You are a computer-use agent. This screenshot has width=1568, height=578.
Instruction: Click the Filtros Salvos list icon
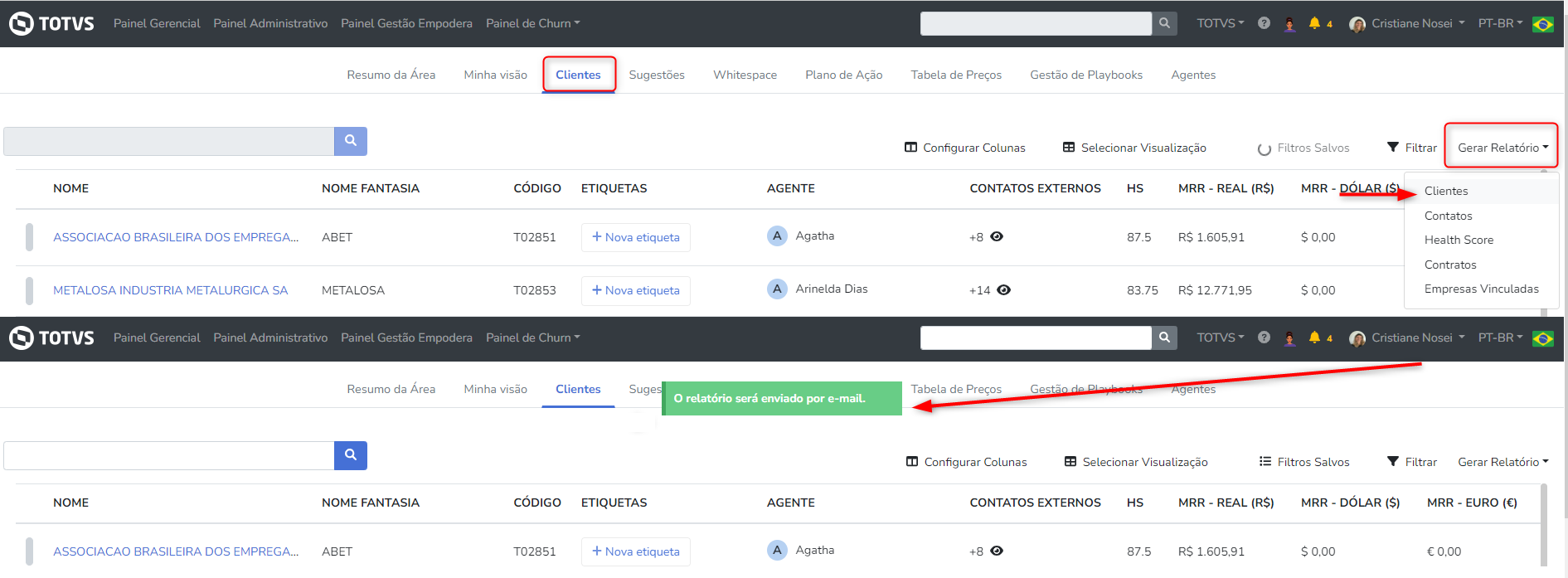tap(1265, 462)
